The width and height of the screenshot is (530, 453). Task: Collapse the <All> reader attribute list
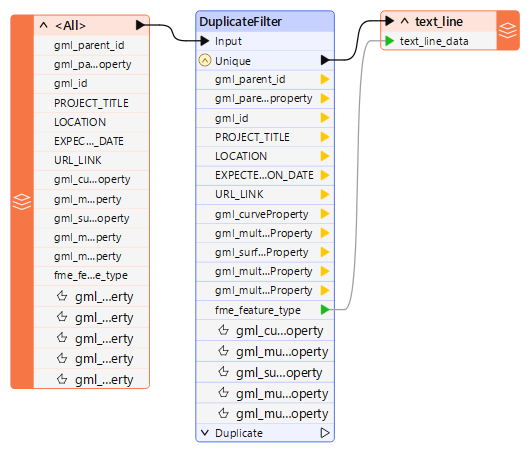click(x=44, y=25)
